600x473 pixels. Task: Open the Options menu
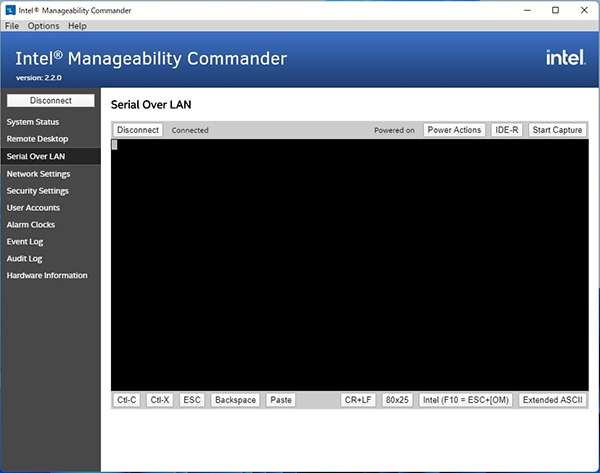point(43,26)
